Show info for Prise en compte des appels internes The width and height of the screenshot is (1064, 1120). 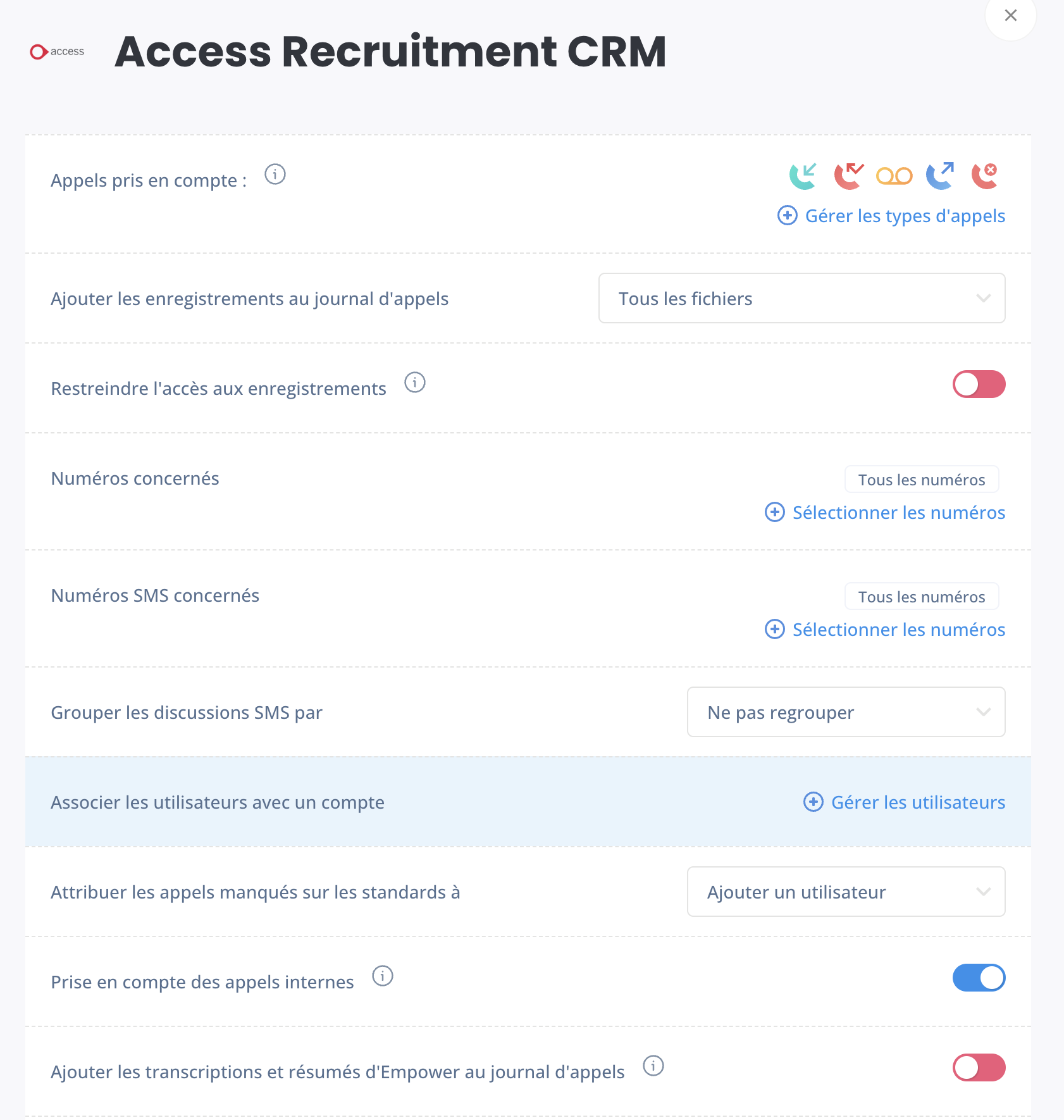pyautogui.click(x=383, y=976)
